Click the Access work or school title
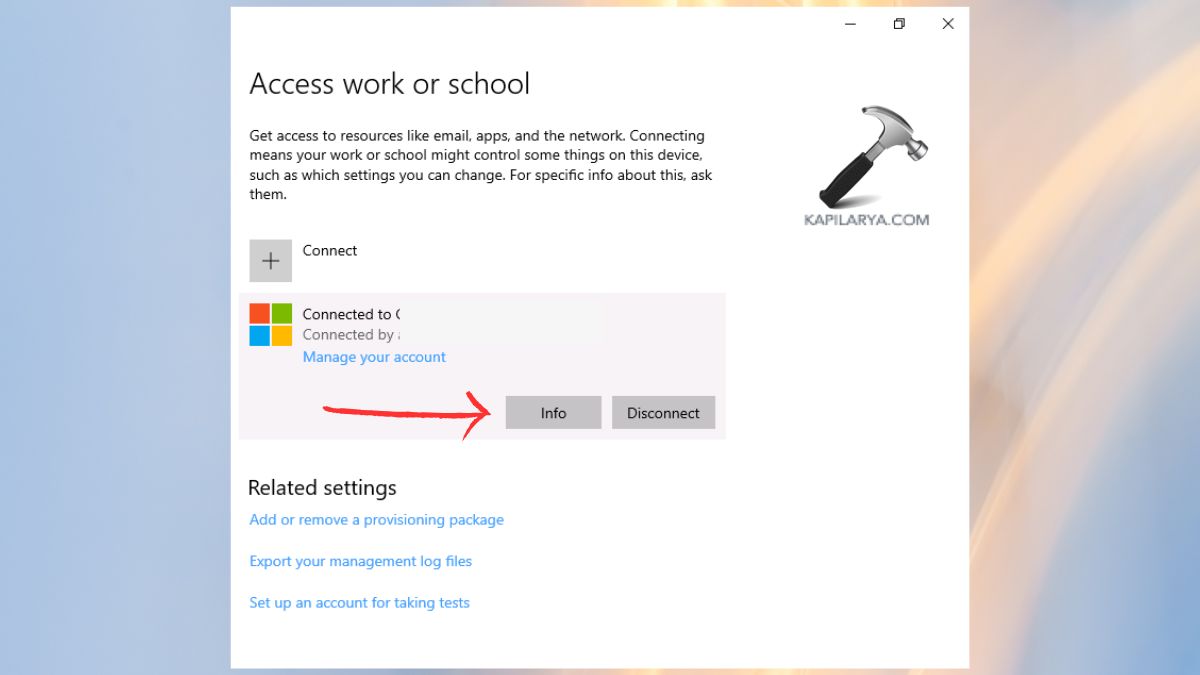The width and height of the screenshot is (1200, 675). tap(390, 84)
